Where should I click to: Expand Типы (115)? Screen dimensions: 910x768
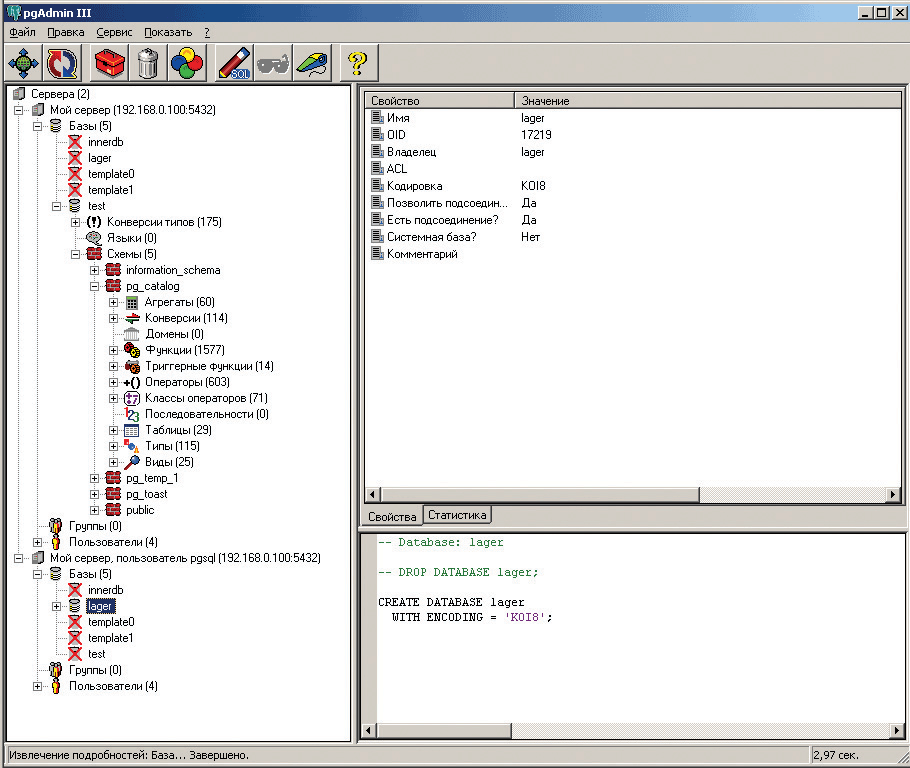point(114,446)
